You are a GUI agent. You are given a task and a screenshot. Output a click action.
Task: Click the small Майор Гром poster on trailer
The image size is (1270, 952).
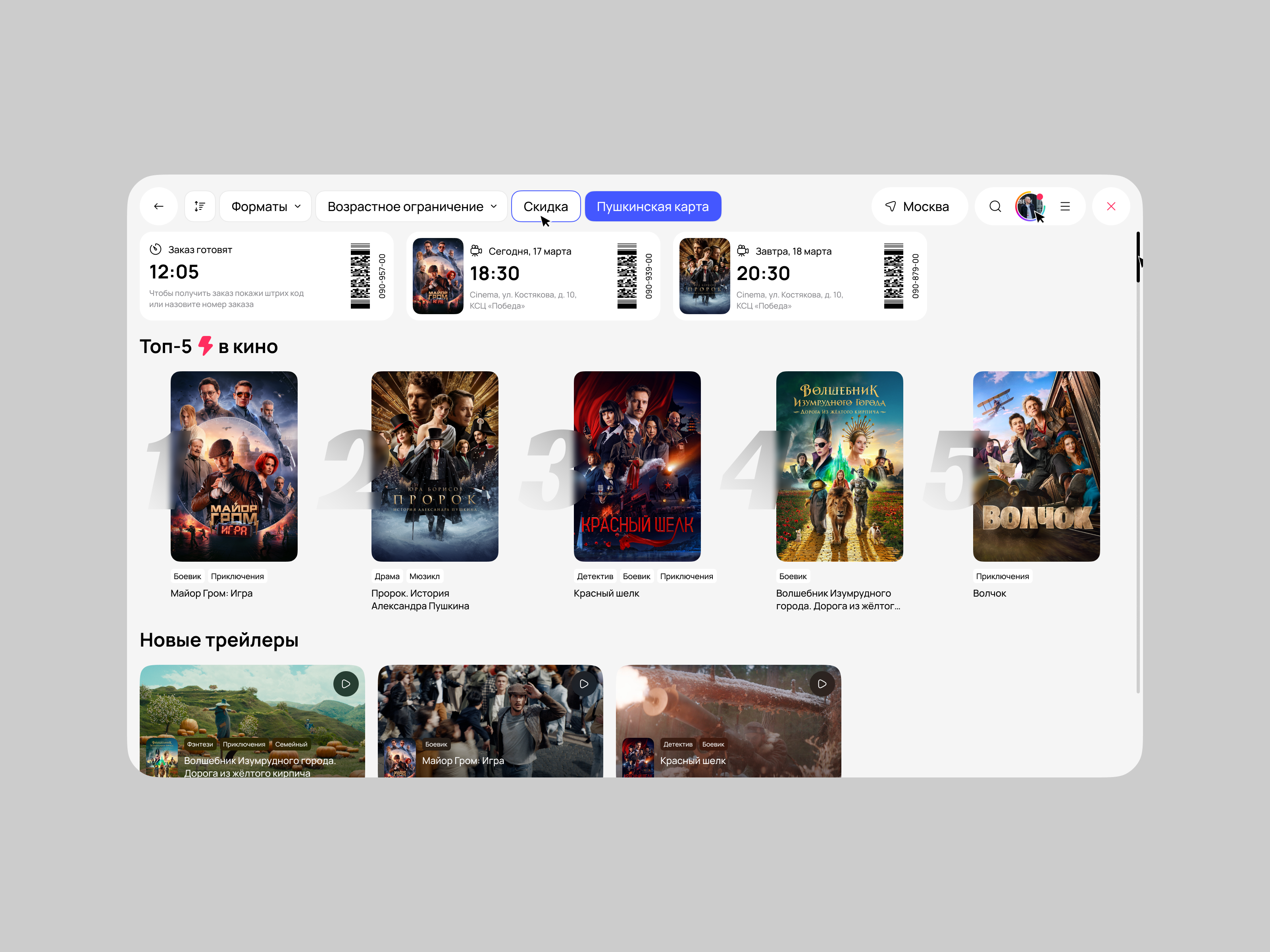[400, 758]
